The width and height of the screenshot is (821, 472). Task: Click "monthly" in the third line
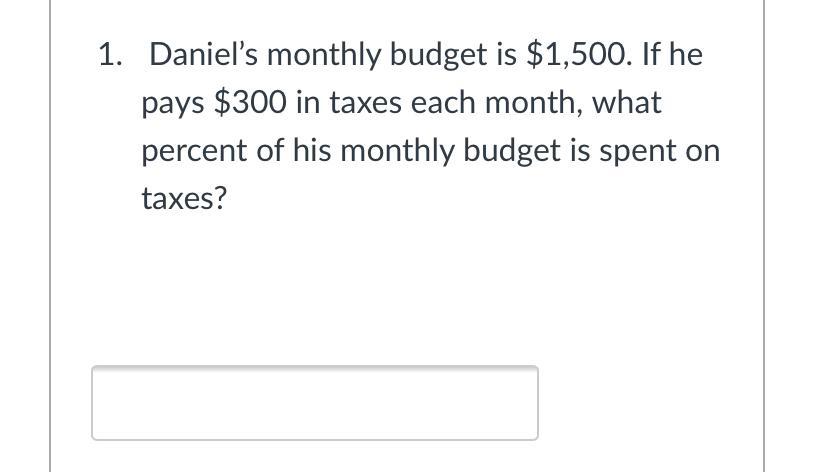pyautogui.click(x=397, y=152)
